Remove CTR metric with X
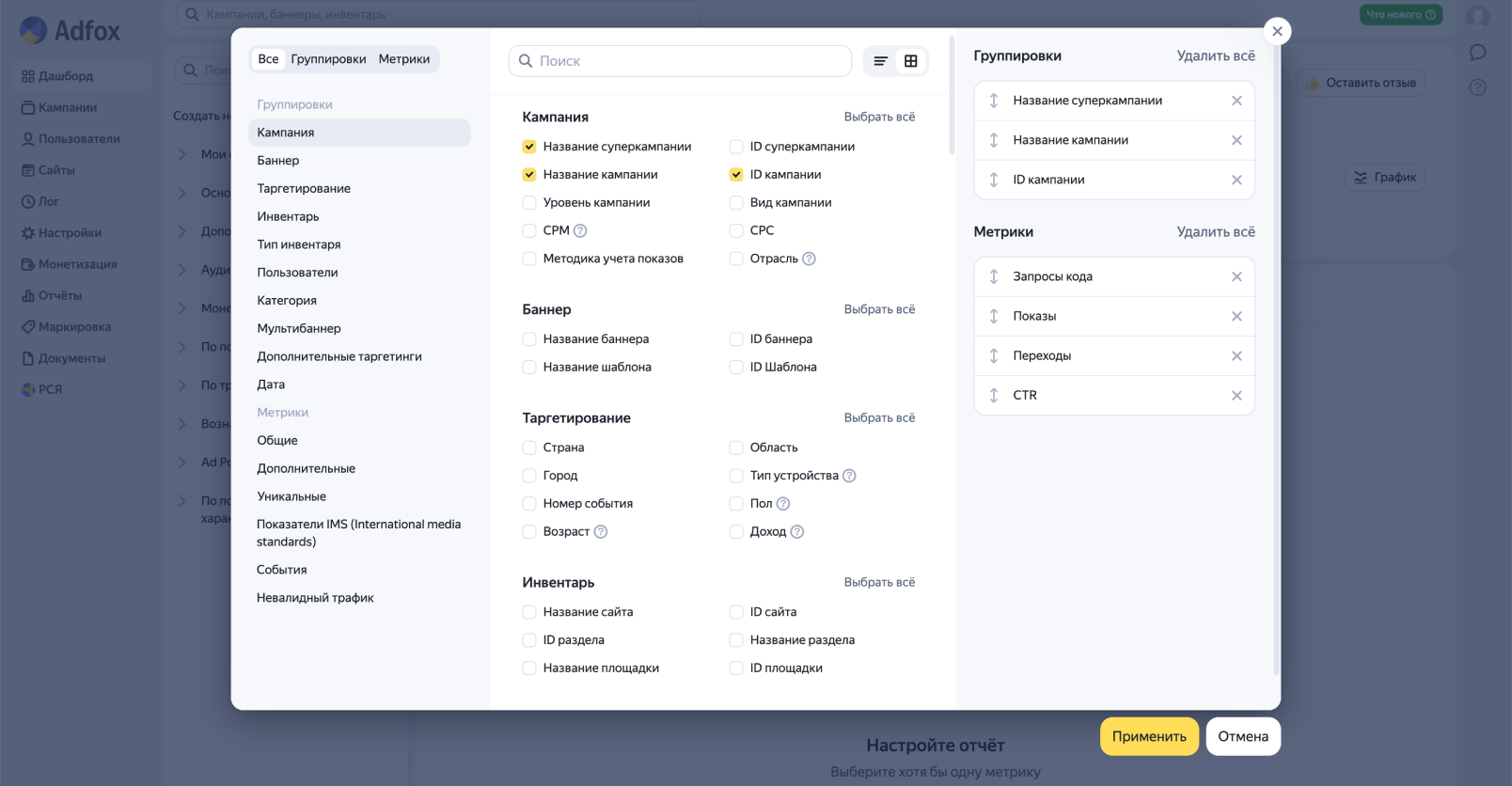 coord(1236,395)
